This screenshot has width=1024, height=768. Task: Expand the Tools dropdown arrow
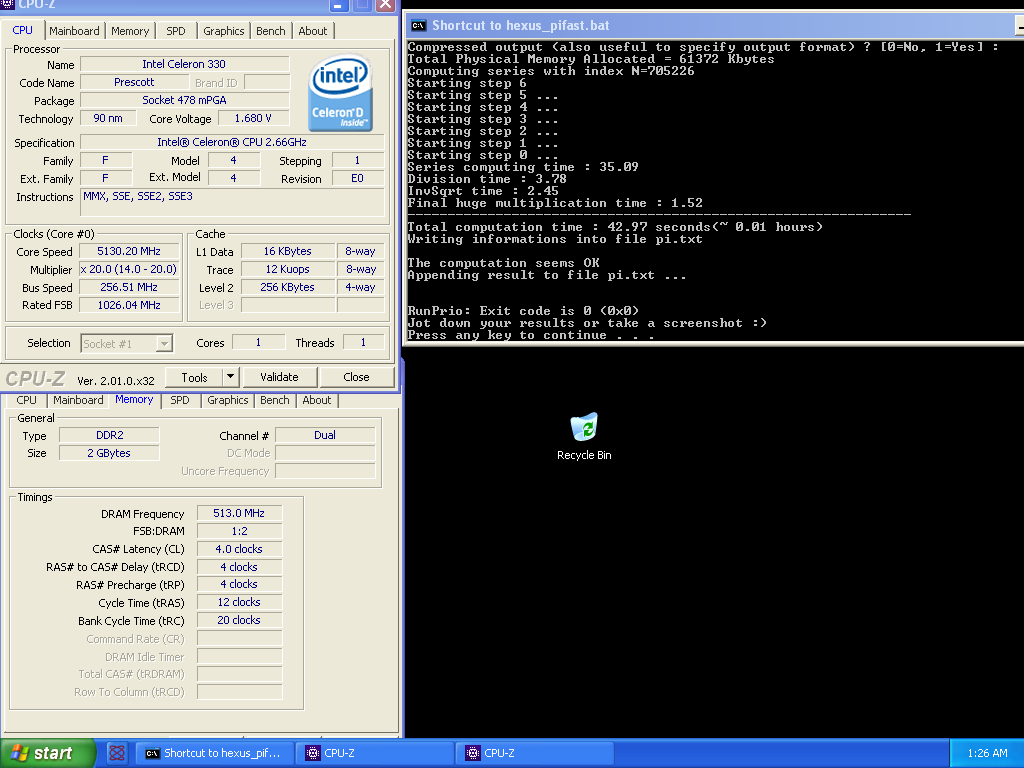point(231,377)
